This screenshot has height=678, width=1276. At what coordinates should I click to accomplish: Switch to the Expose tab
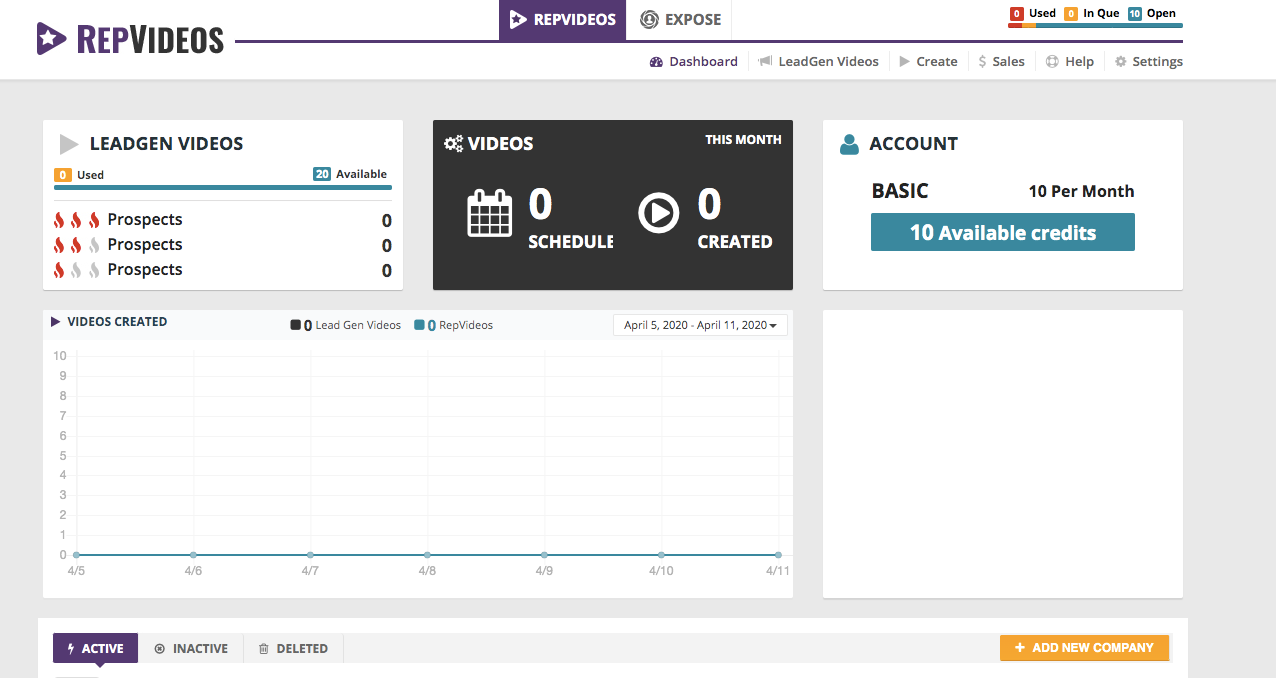click(x=680, y=20)
